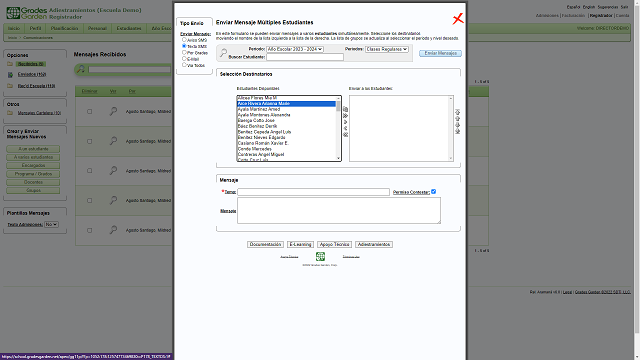View fourth received message magnifier icon
Viewport: 640px width, 360px height.
point(113,200)
